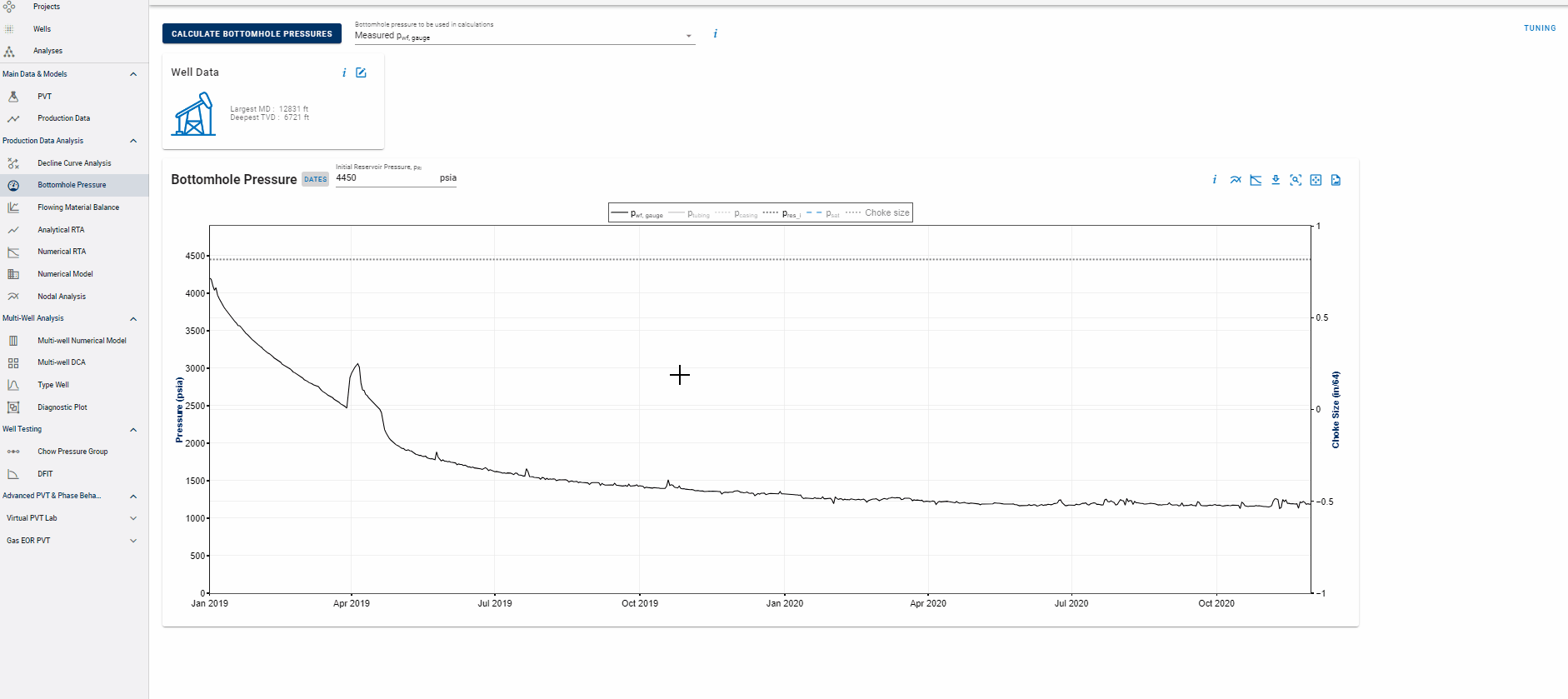This screenshot has height=699, width=1568.
Task: Open the TUNING link
Action: pyautogui.click(x=1540, y=28)
